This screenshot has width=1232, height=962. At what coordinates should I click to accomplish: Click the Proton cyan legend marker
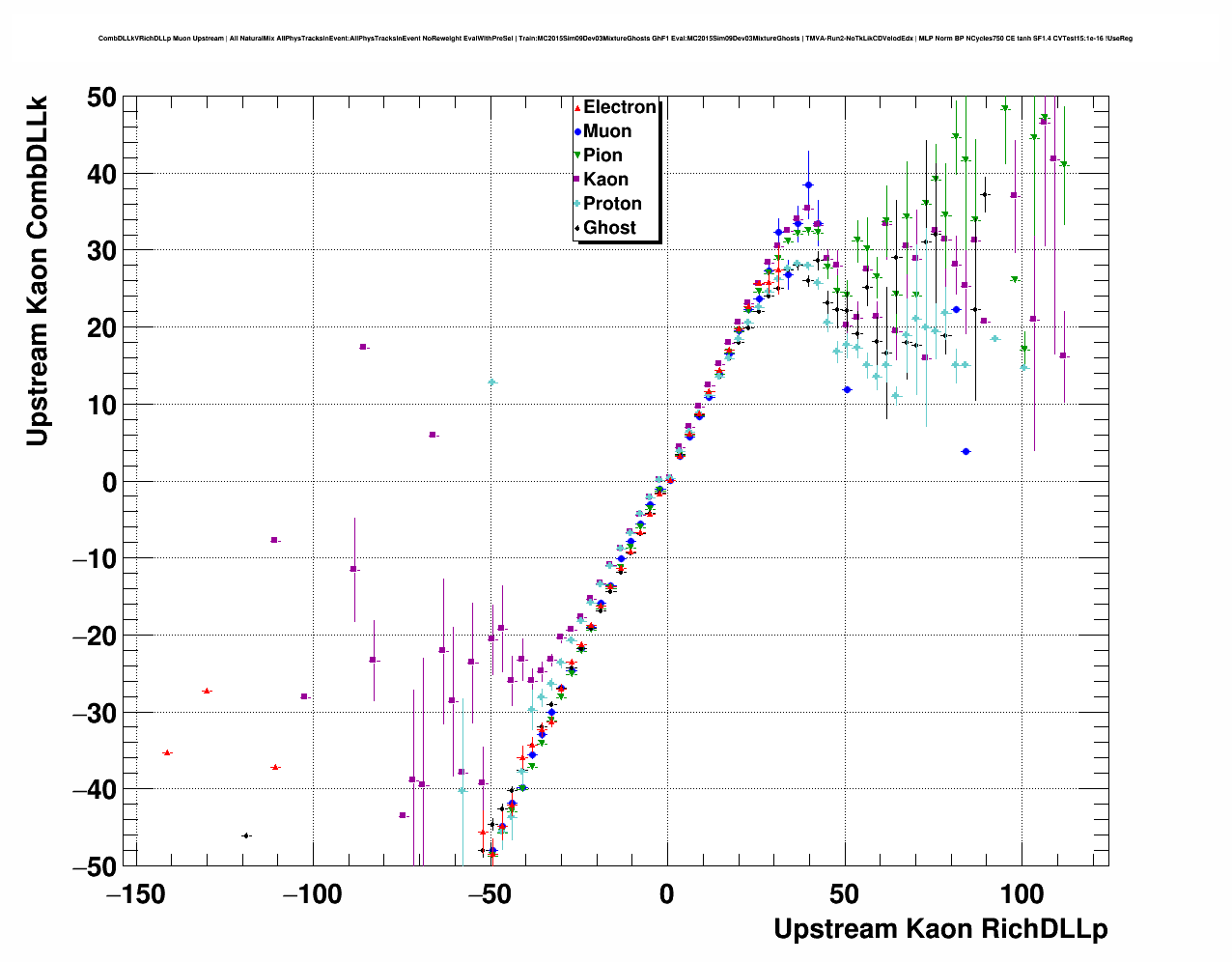(x=577, y=204)
